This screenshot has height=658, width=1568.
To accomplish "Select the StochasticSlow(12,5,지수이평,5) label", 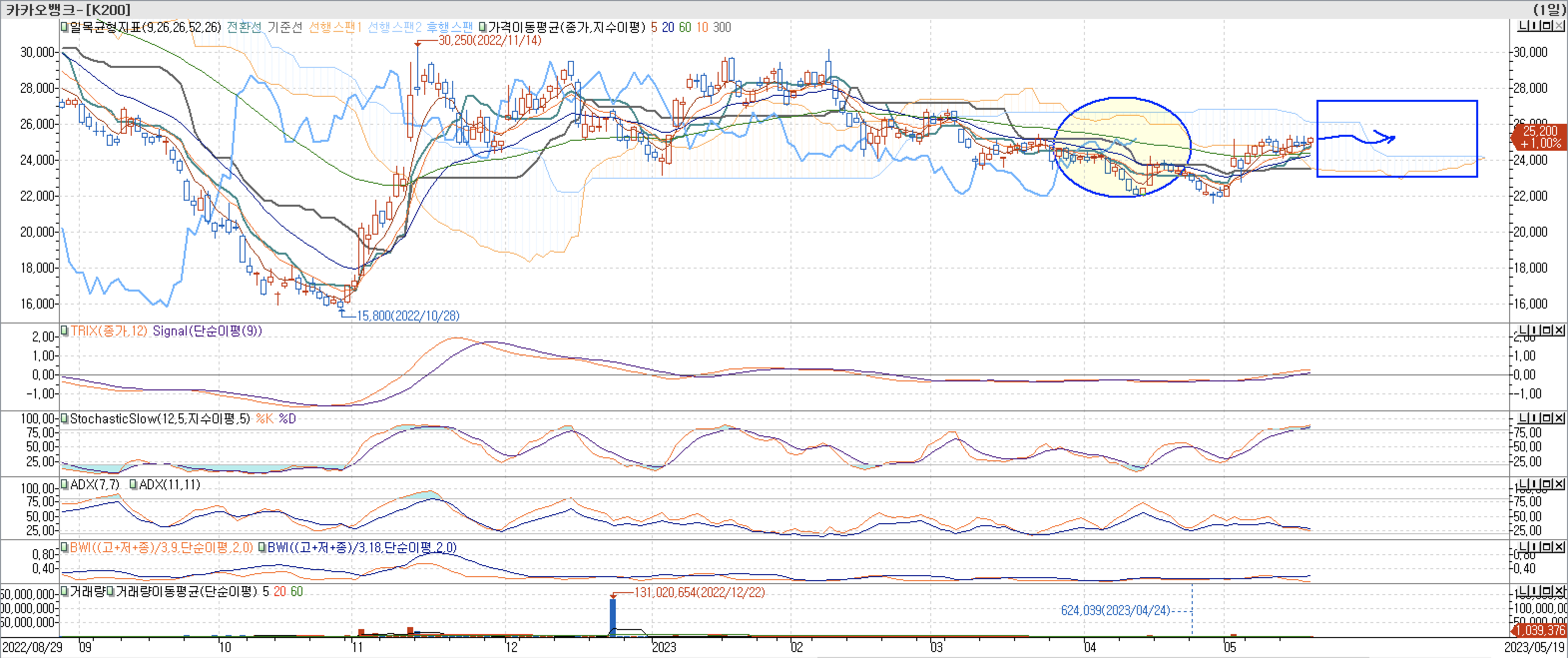I will pyautogui.click(x=160, y=419).
